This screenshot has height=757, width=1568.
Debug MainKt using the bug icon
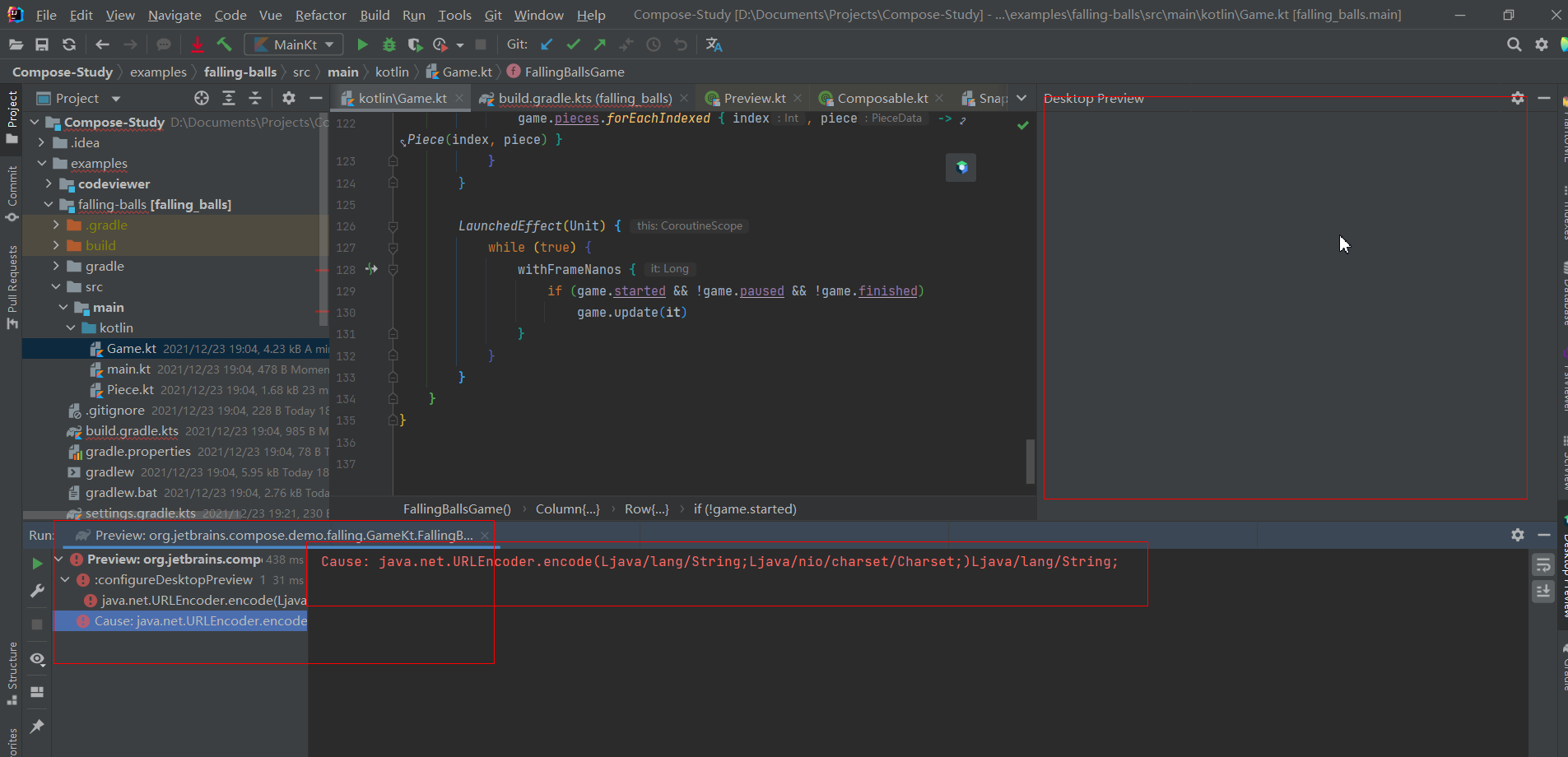(389, 44)
